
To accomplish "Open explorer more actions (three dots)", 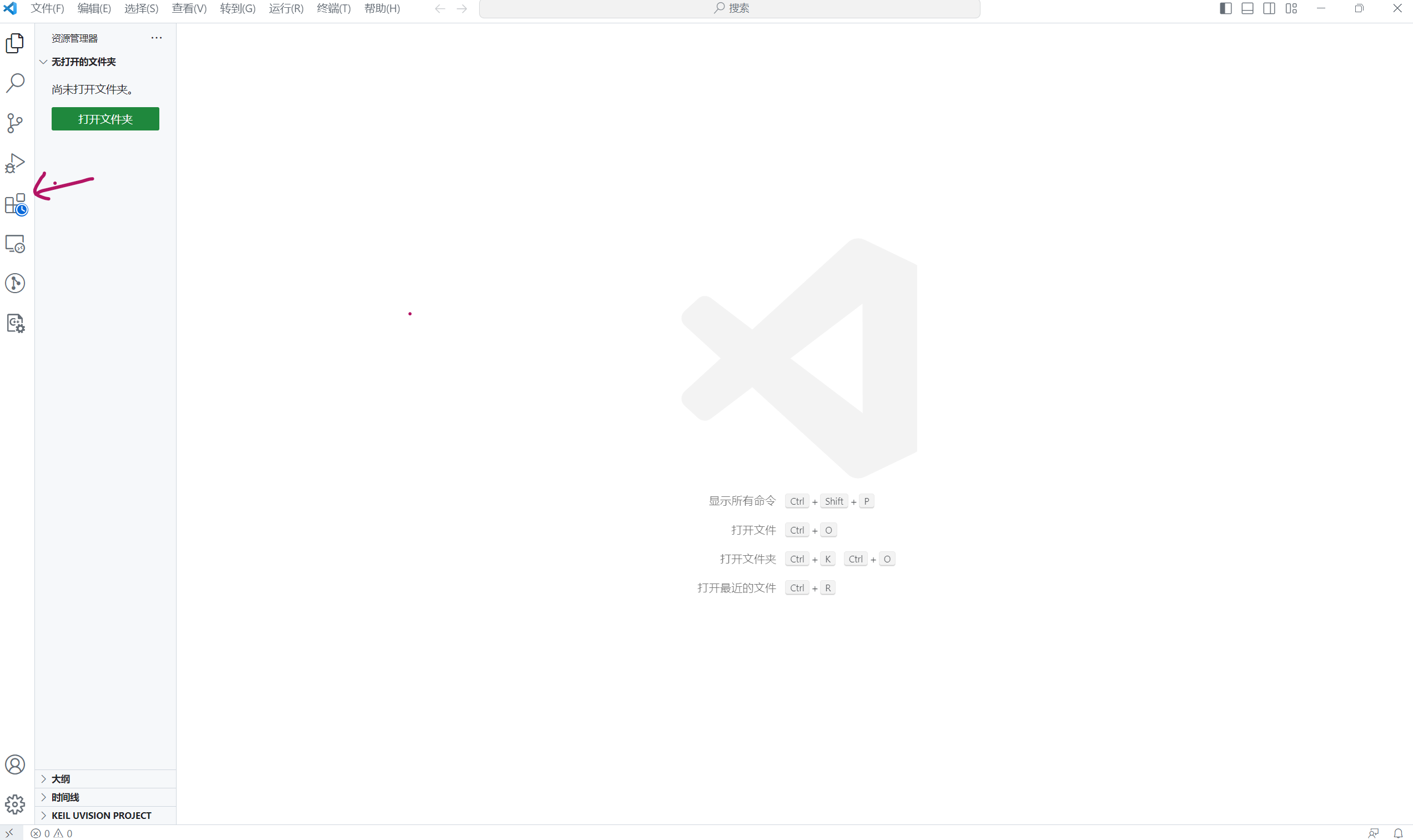I will (x=157, y=38).
